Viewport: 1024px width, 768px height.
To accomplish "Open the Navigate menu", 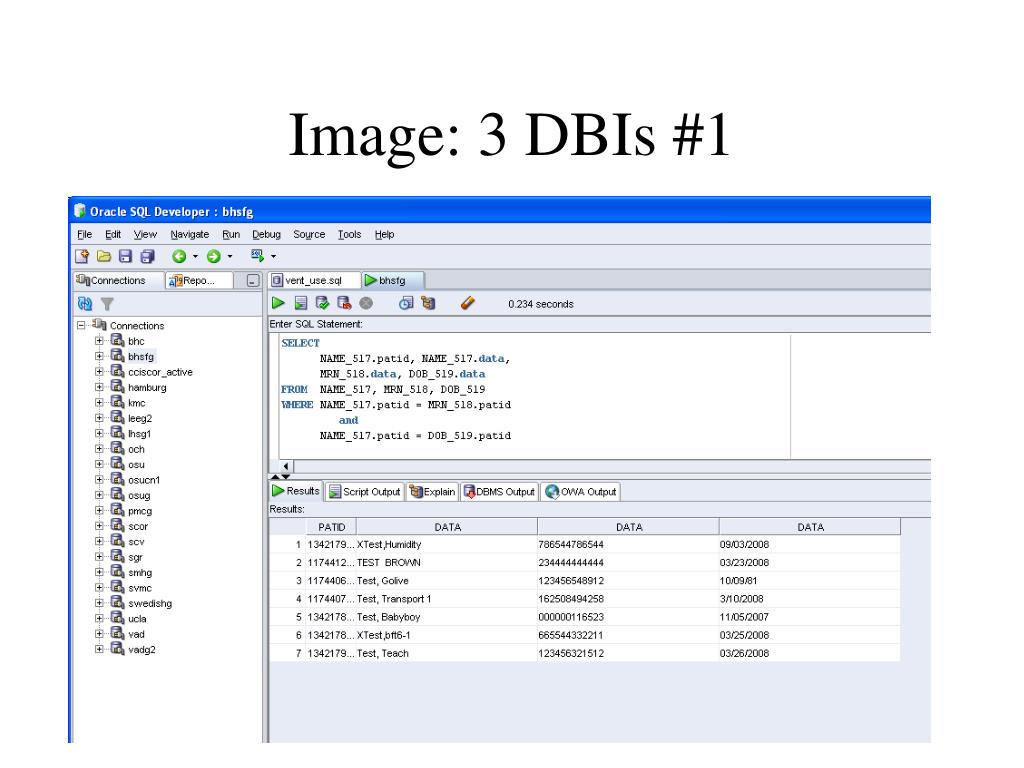I will pyautogui.click(x=189, y=234).
